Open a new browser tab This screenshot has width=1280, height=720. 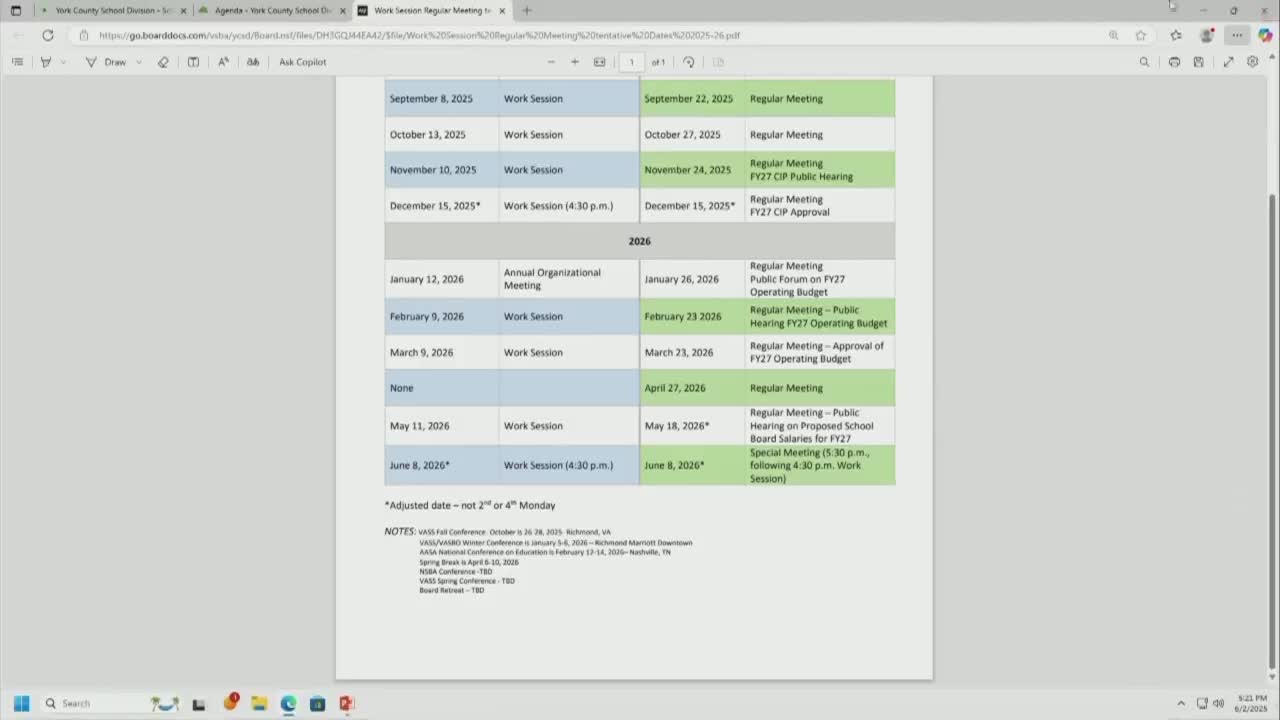point(527,11)
